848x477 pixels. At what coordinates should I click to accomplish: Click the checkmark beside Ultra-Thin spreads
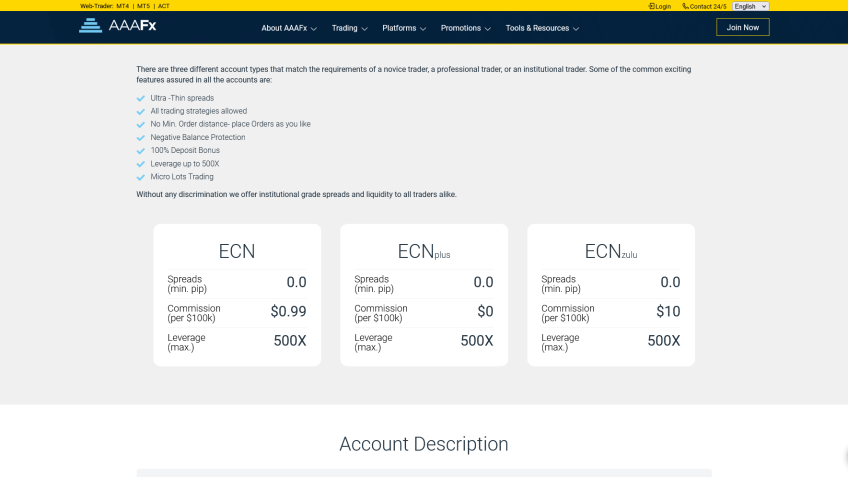click(141, 98)
